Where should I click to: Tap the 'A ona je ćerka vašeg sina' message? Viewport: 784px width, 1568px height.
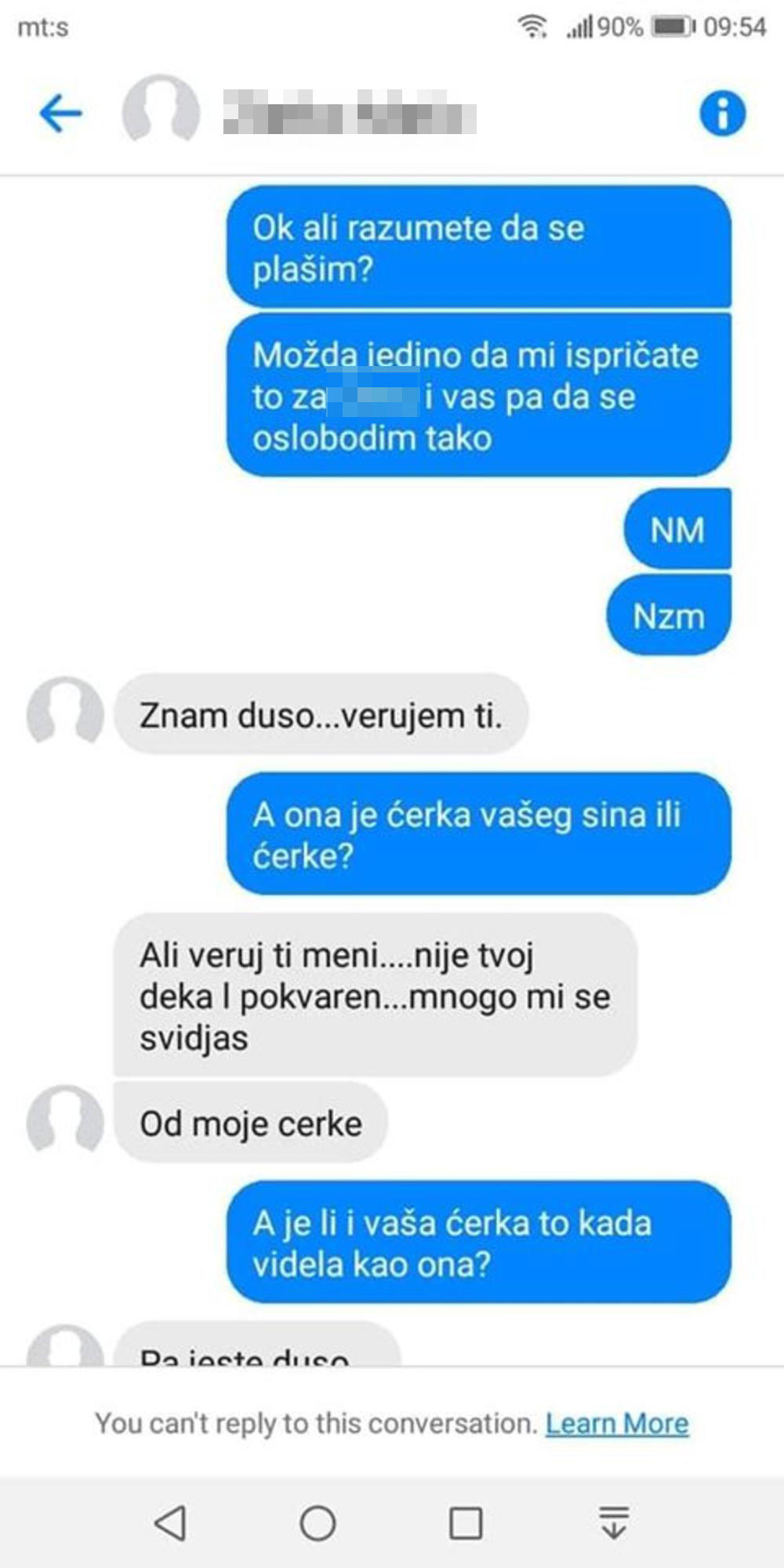click(x=479, y=833)
